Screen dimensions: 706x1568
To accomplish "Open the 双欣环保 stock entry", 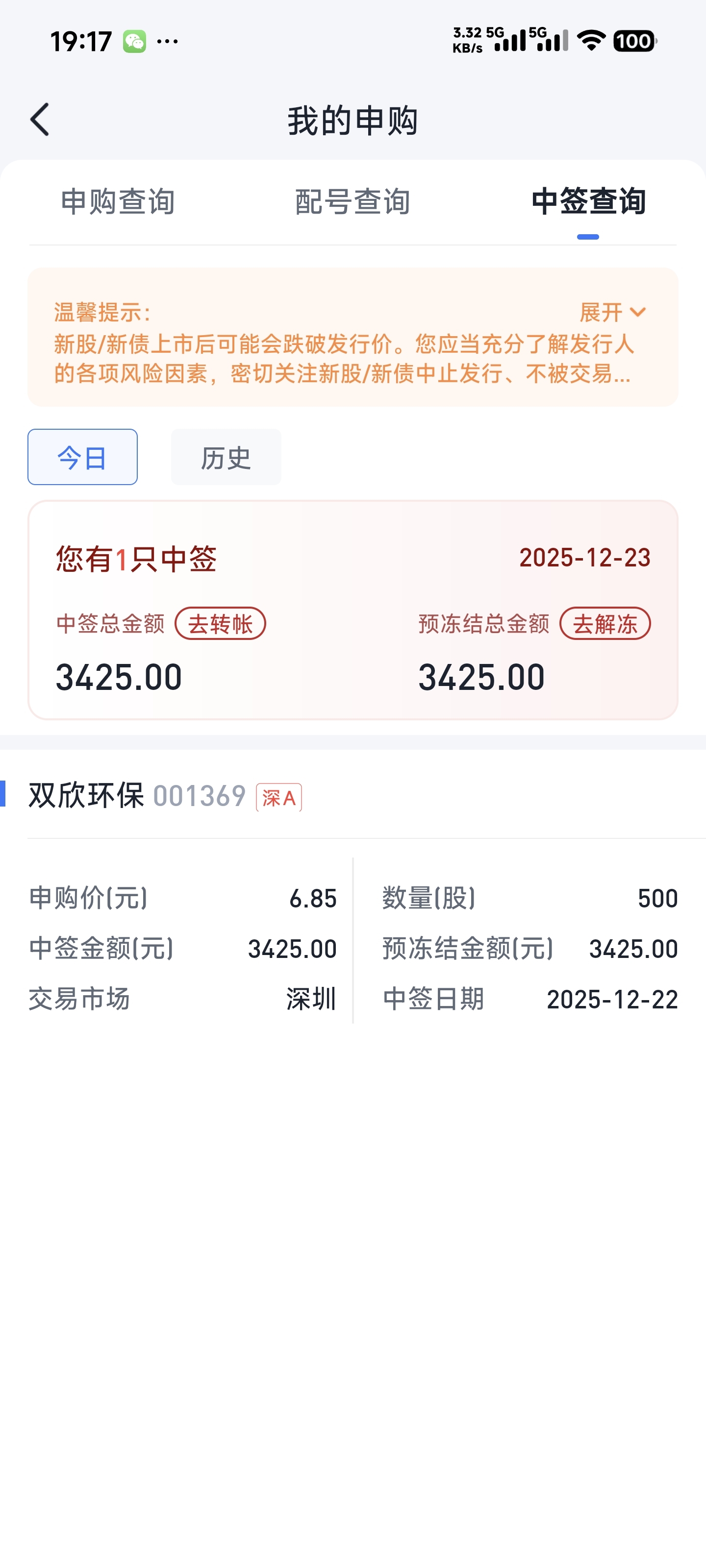I will tap(86, 796).
